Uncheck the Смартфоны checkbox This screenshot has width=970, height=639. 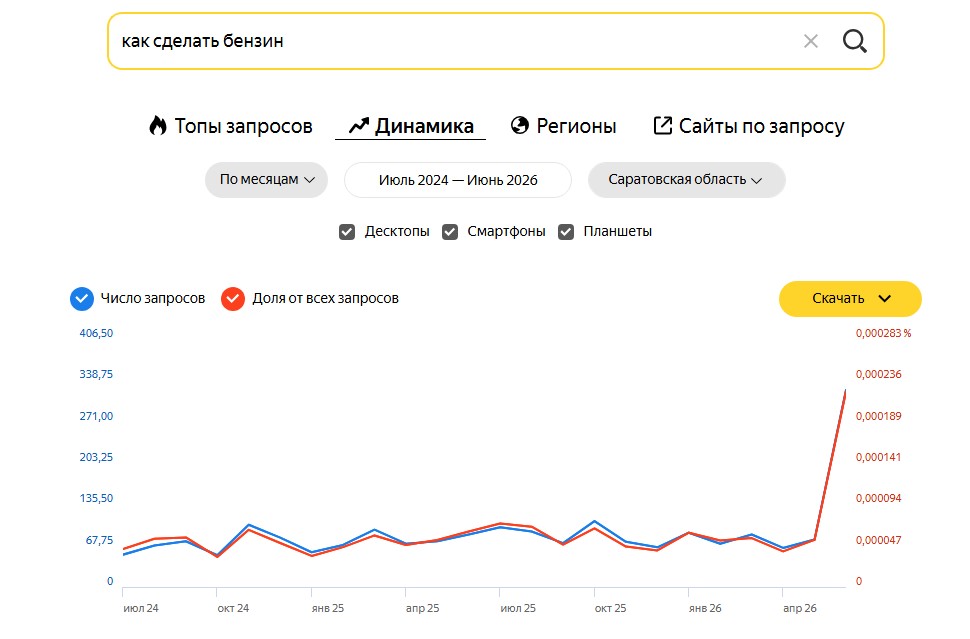450,232
